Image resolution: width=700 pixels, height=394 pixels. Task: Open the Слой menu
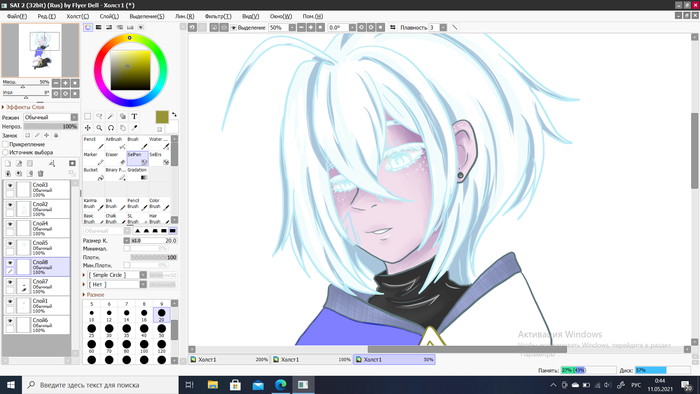109,16
